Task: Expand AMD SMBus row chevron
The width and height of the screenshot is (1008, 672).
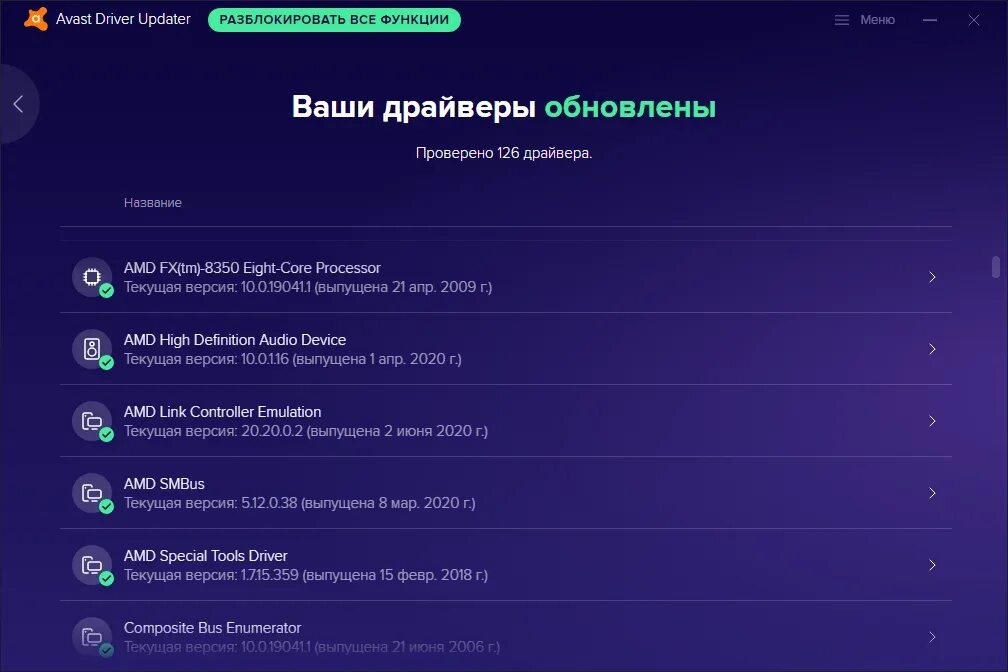Action: (932, 493)
